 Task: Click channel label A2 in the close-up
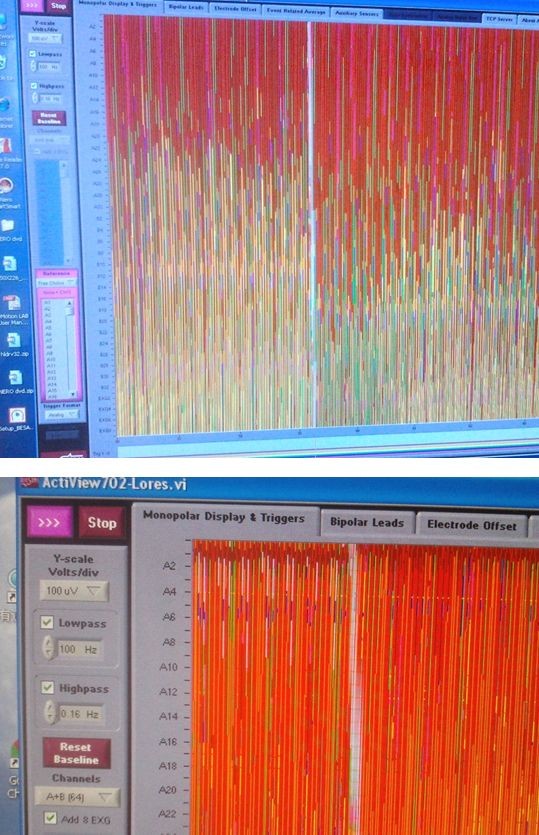tap(169, 566)
